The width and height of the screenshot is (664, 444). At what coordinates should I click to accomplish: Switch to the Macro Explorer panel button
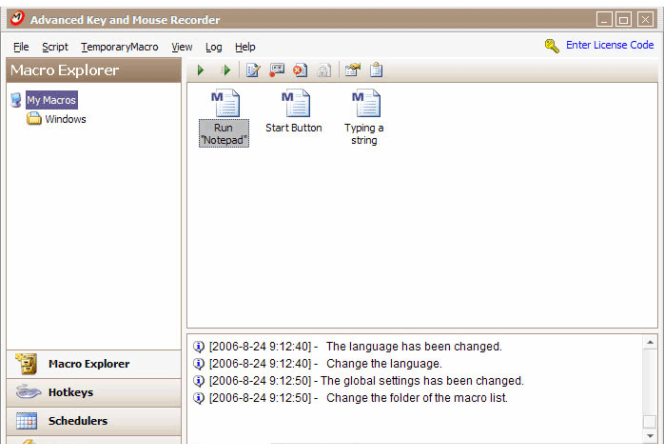click(x=94, y=364)
